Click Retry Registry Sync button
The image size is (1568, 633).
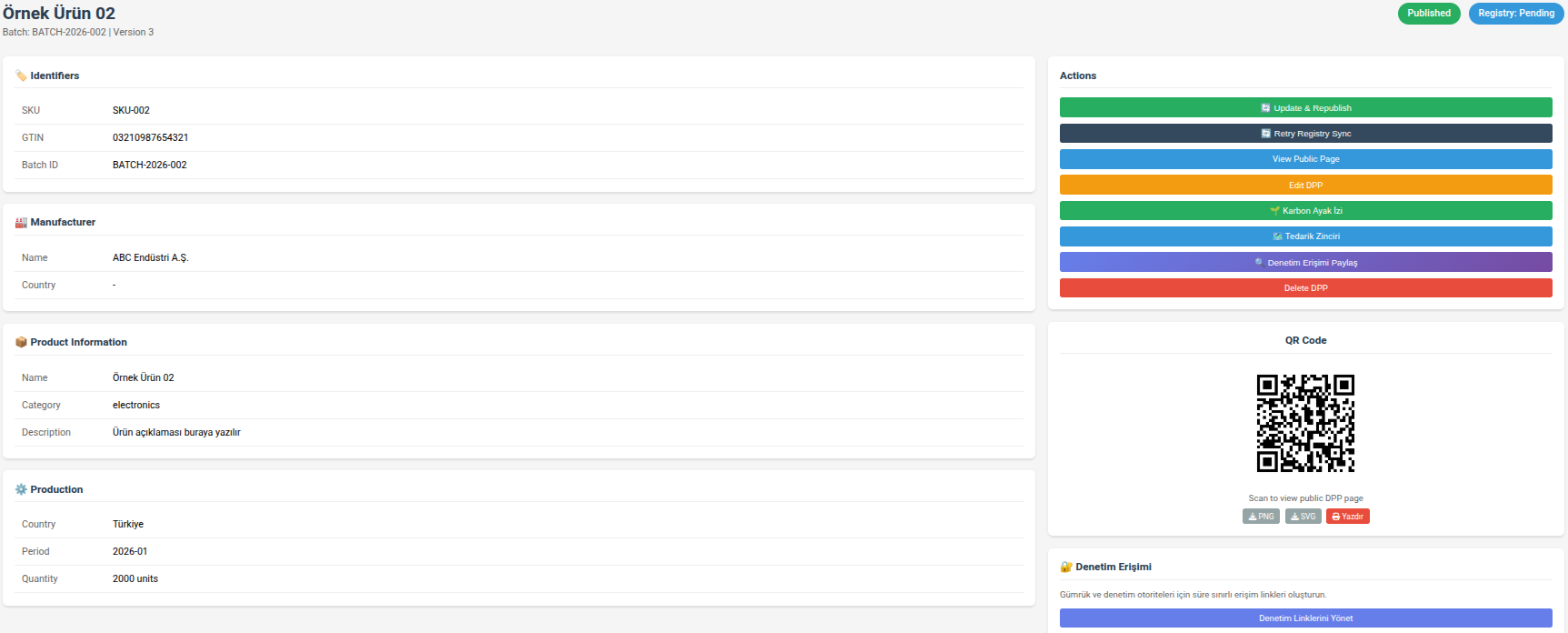click(x=1305, y=133)
